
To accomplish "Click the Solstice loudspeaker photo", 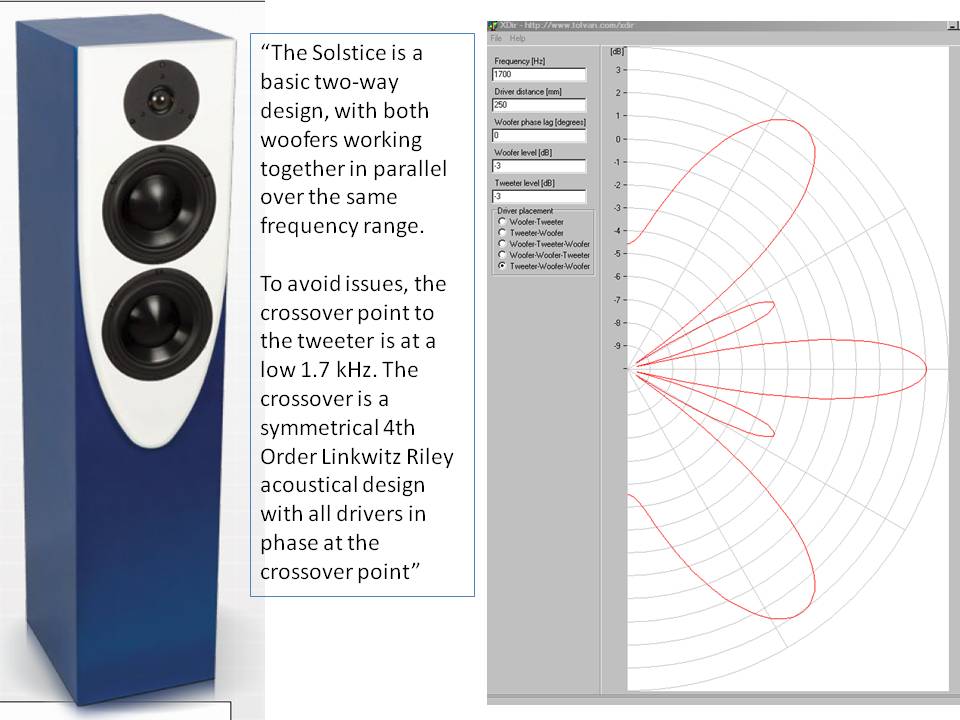I will pos(126,361).
